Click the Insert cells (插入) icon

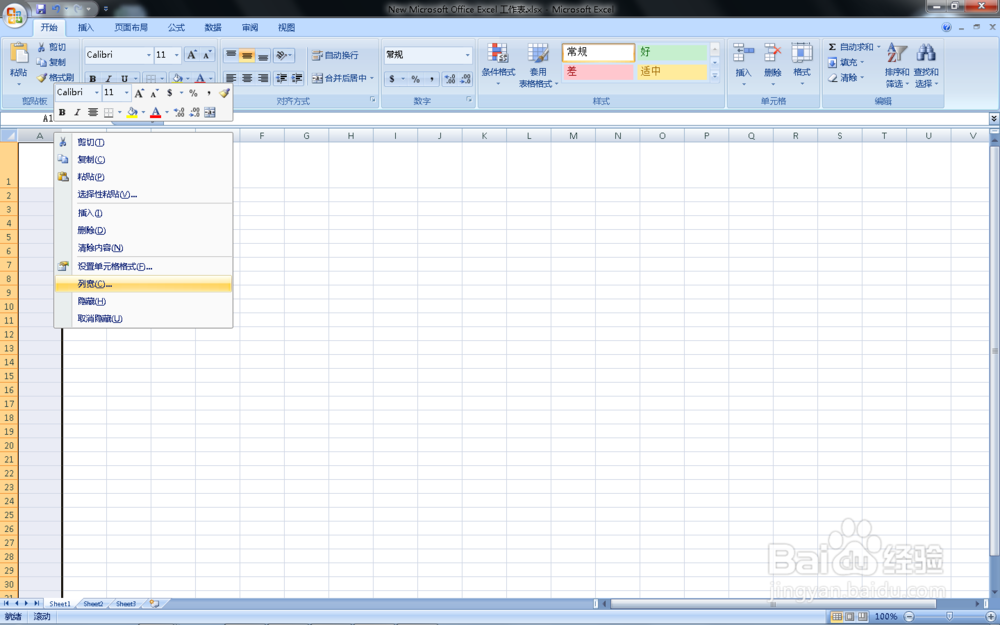[x=743, y=54]
